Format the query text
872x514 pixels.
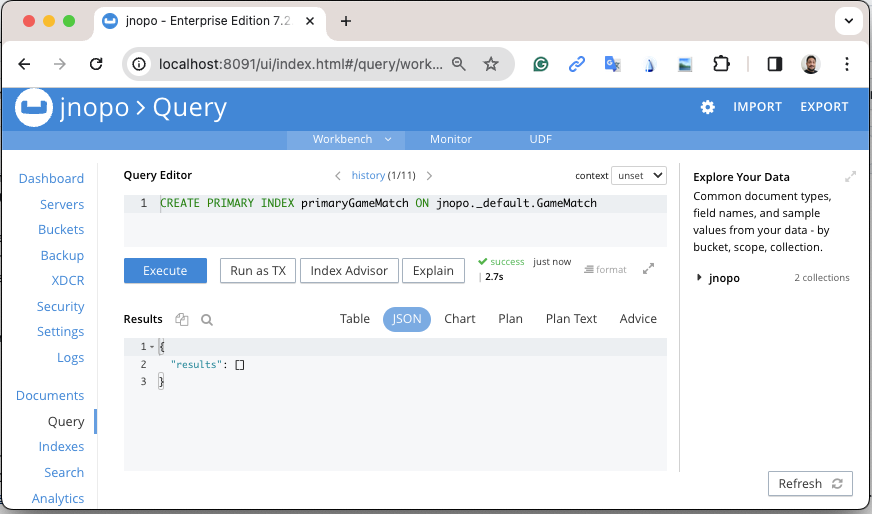(605, 270)
